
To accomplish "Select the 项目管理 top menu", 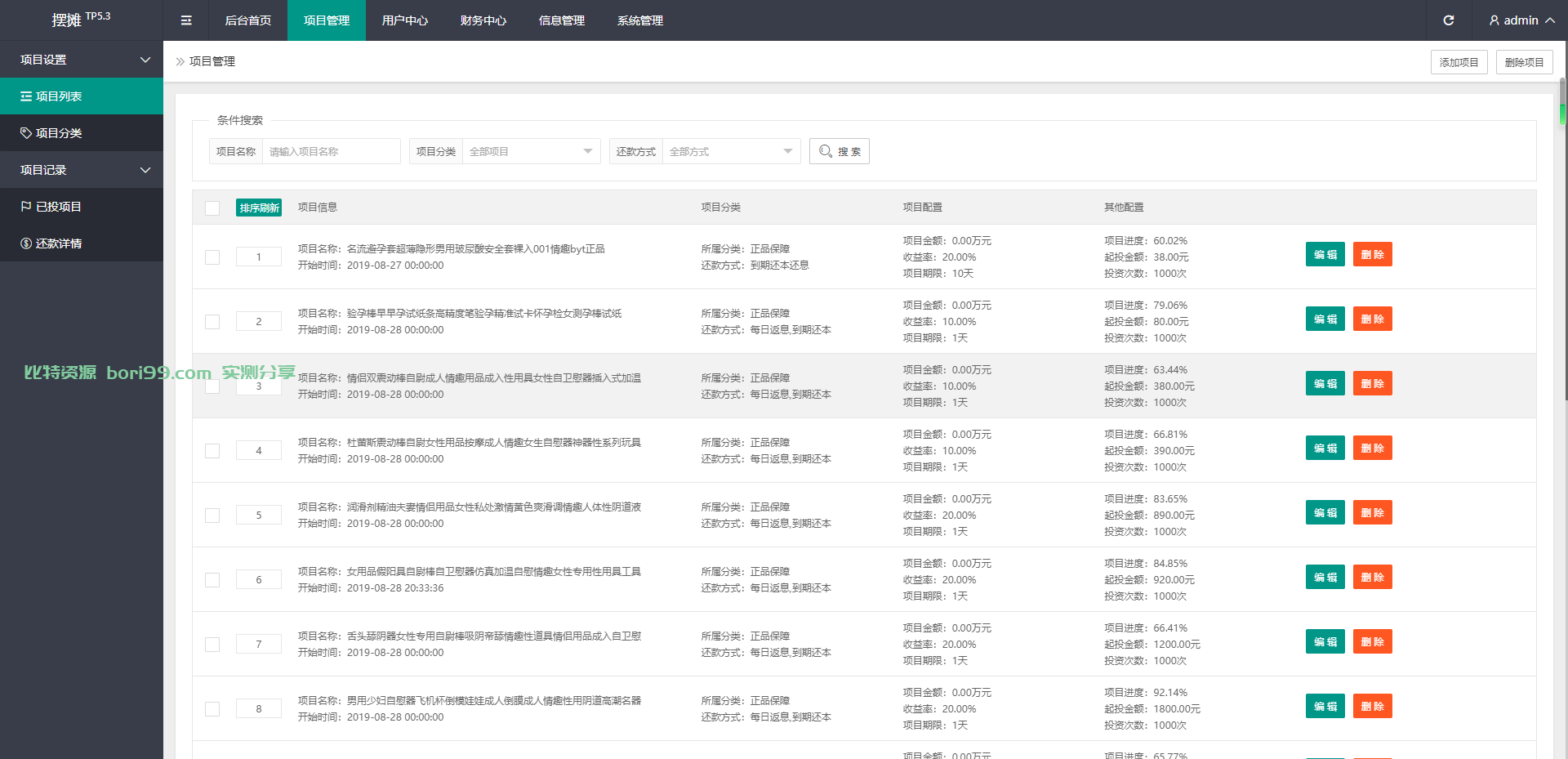I will pos(327,20).
